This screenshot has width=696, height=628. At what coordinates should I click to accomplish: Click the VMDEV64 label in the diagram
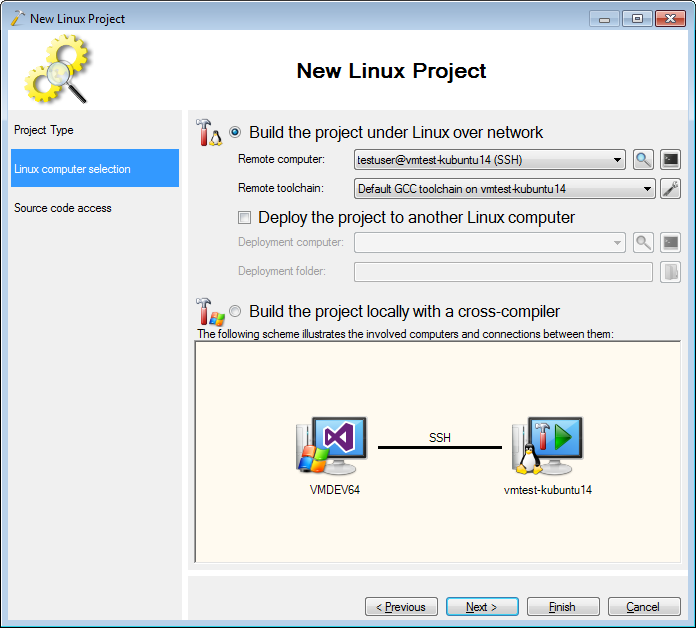[335, 490]
